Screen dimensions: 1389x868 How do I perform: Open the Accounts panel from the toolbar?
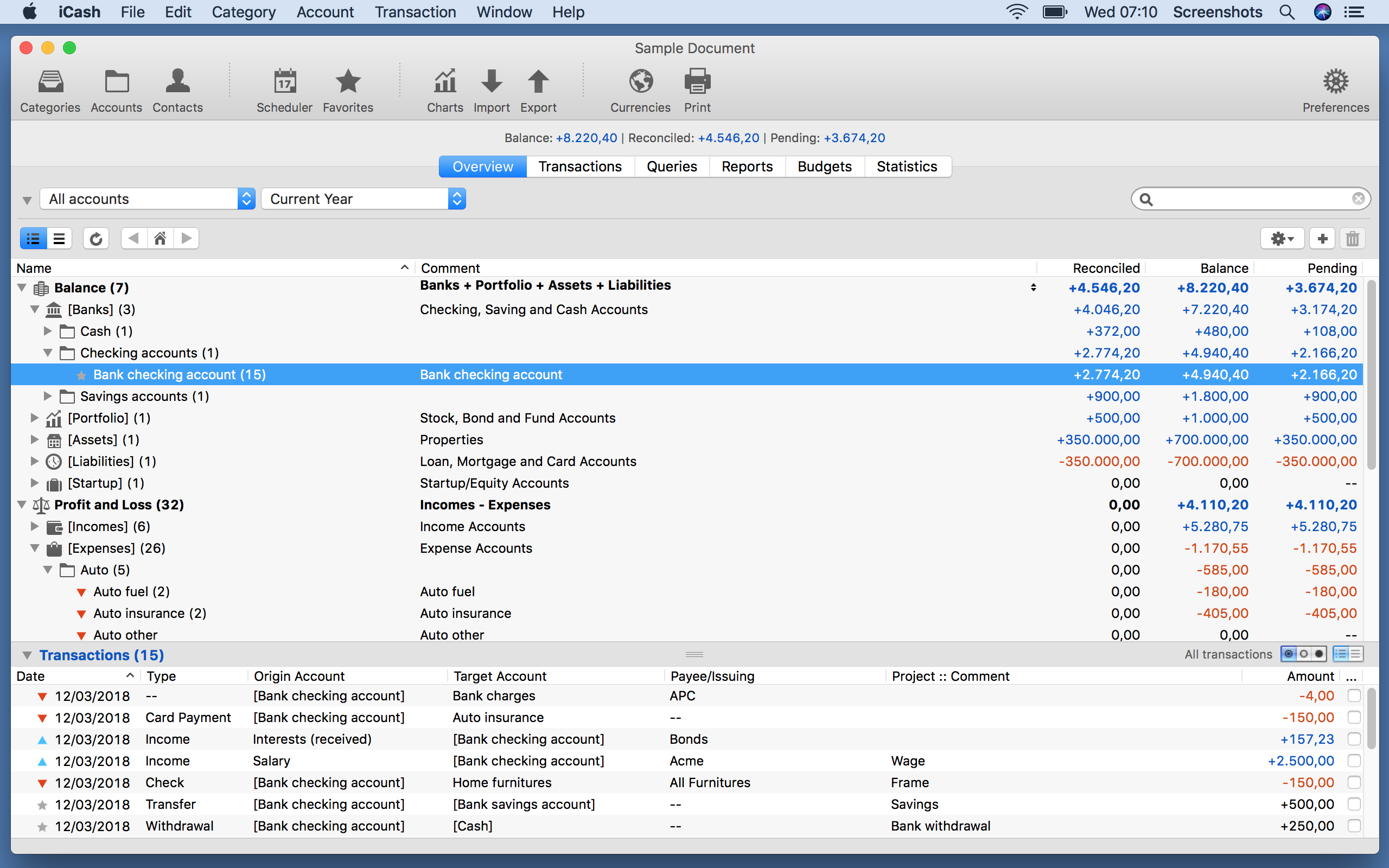tap(116, 89)
